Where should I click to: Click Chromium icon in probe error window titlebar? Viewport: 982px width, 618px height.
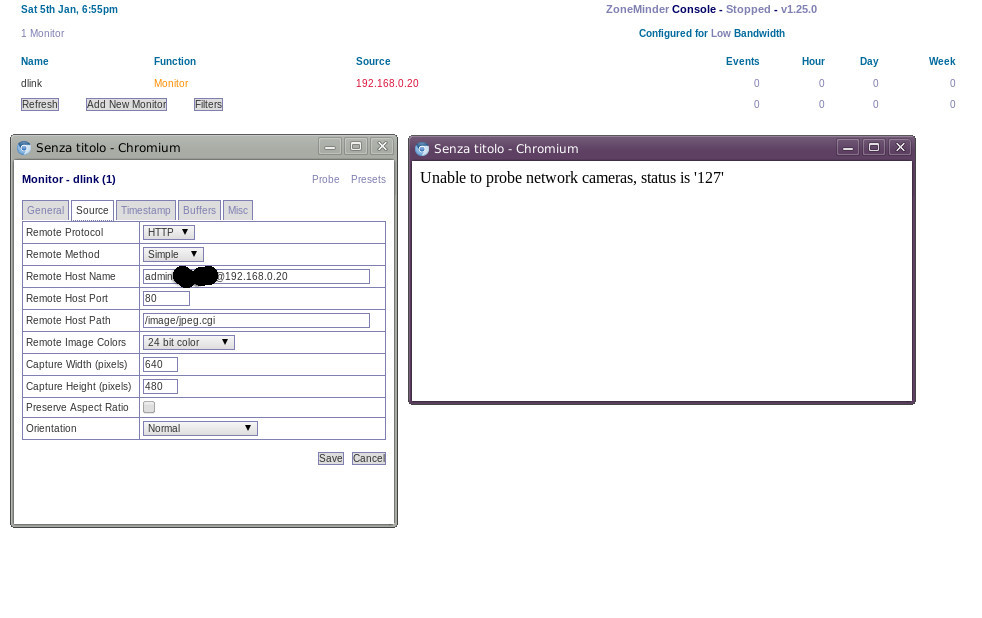422,149
